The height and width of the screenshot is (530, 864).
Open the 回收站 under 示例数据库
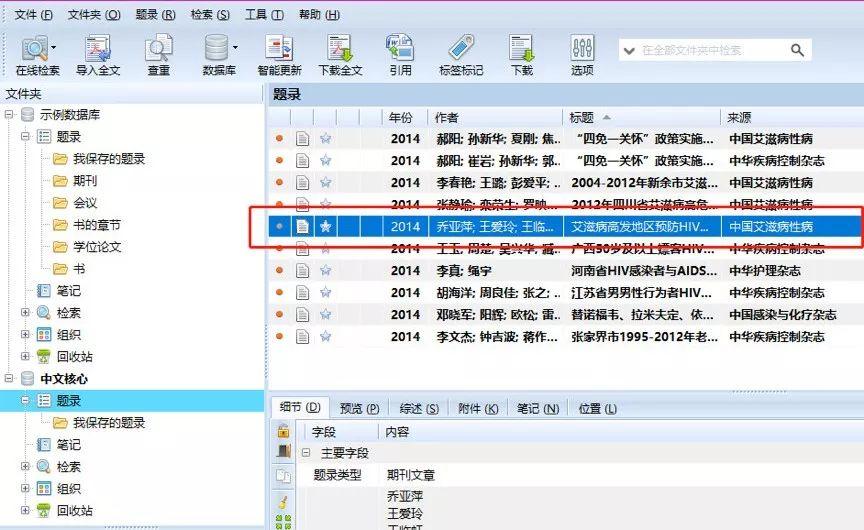coord(74,356)
